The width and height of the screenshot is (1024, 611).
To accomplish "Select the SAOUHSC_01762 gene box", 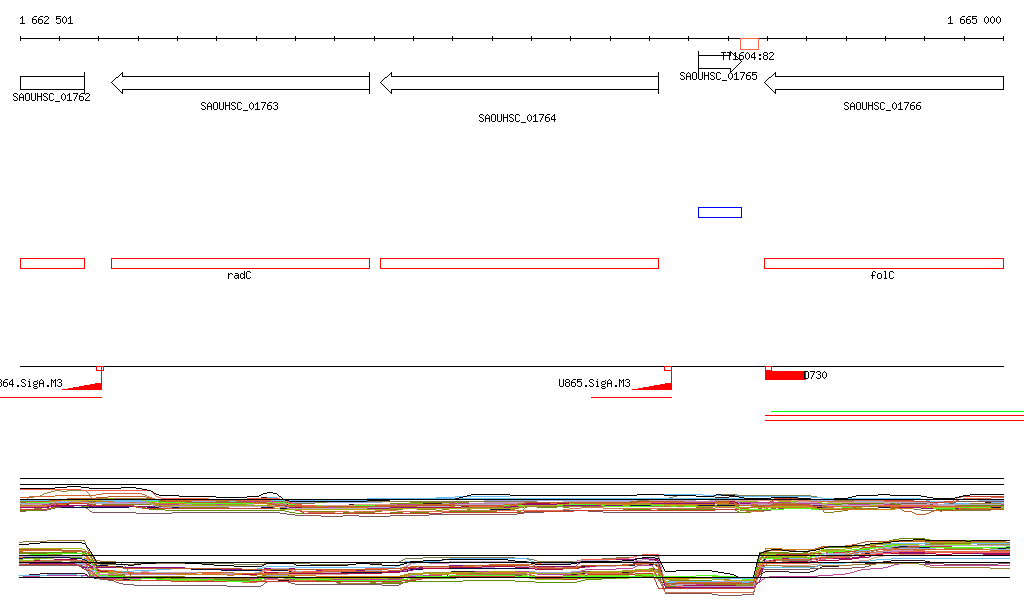I will [x=52, y=82].
